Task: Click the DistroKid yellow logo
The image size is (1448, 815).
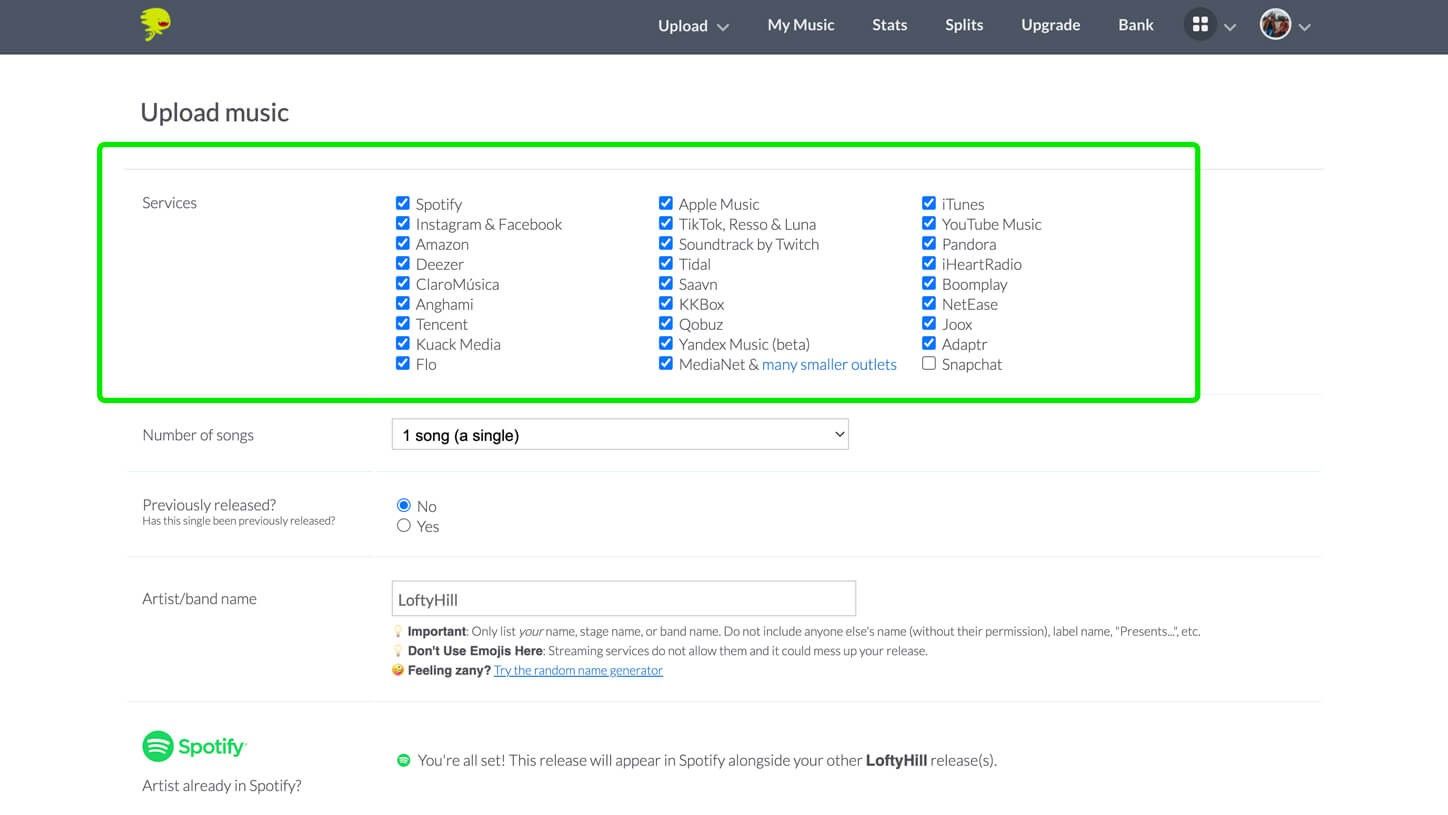Action: (155, 24)
